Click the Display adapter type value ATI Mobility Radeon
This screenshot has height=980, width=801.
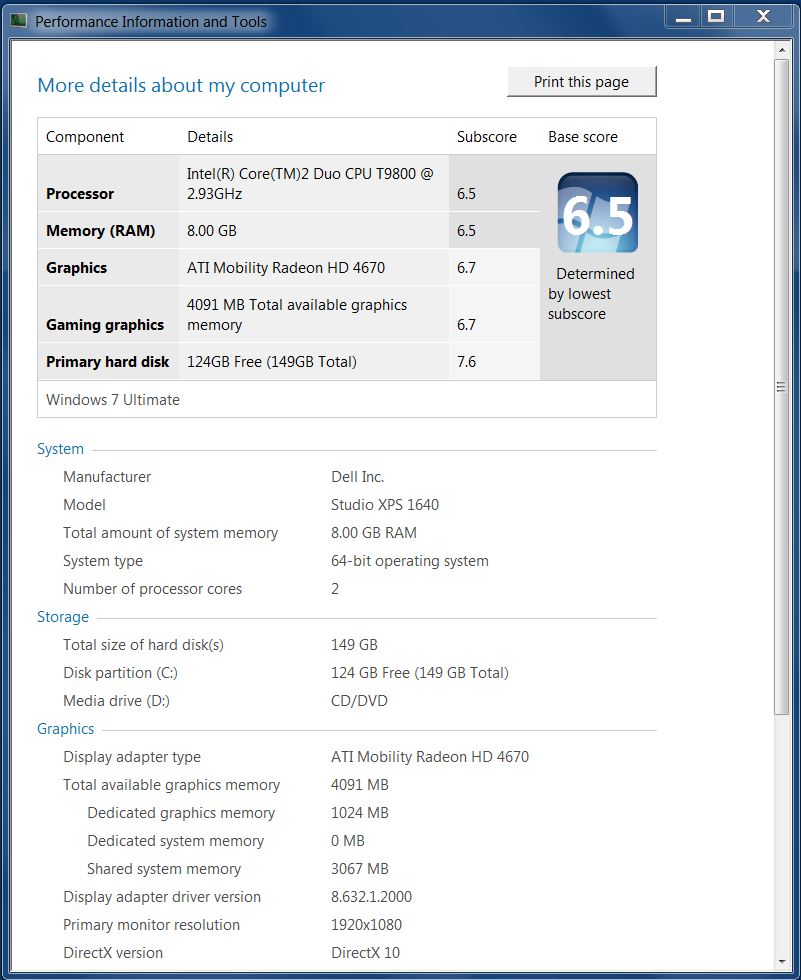tap(430, 757)
